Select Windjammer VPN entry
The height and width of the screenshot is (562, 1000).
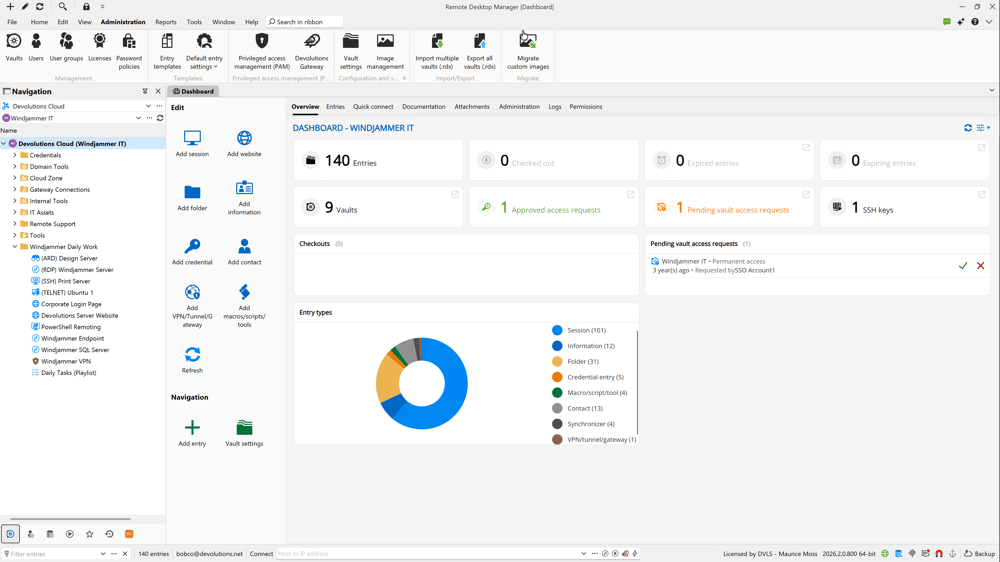click(66, 361)
